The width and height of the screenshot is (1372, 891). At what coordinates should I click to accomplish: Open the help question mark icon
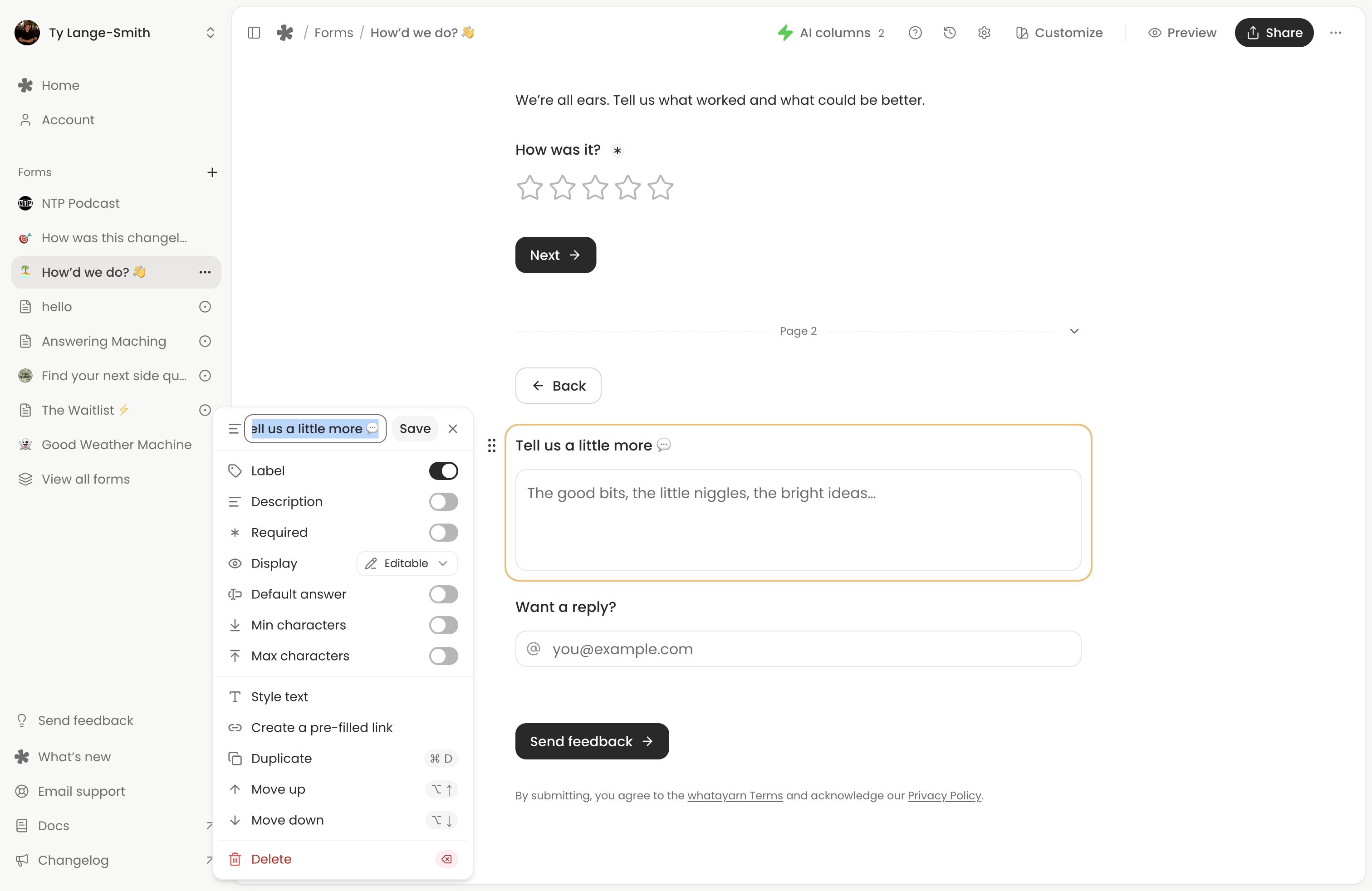[x=915, y=33]
